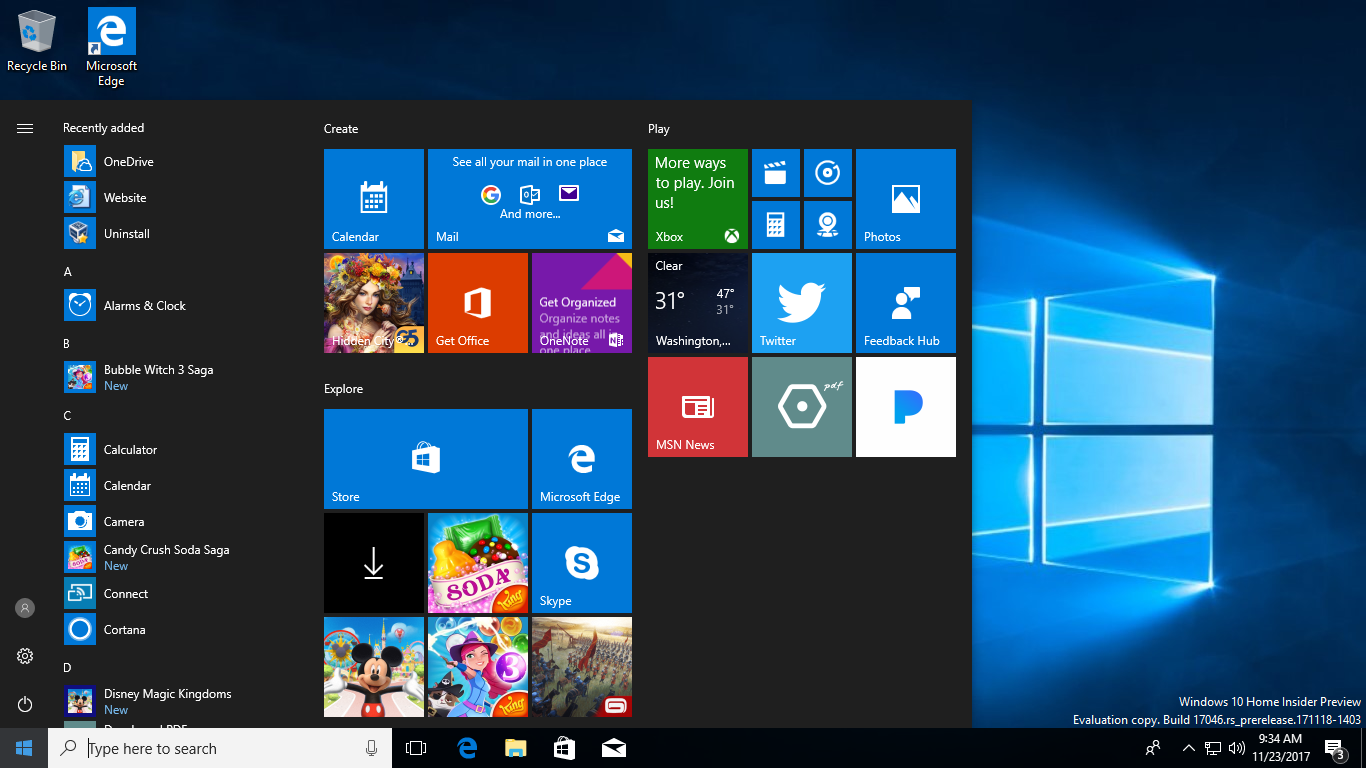
Task: Open the small Calculator tile
Action: point(776,225)
